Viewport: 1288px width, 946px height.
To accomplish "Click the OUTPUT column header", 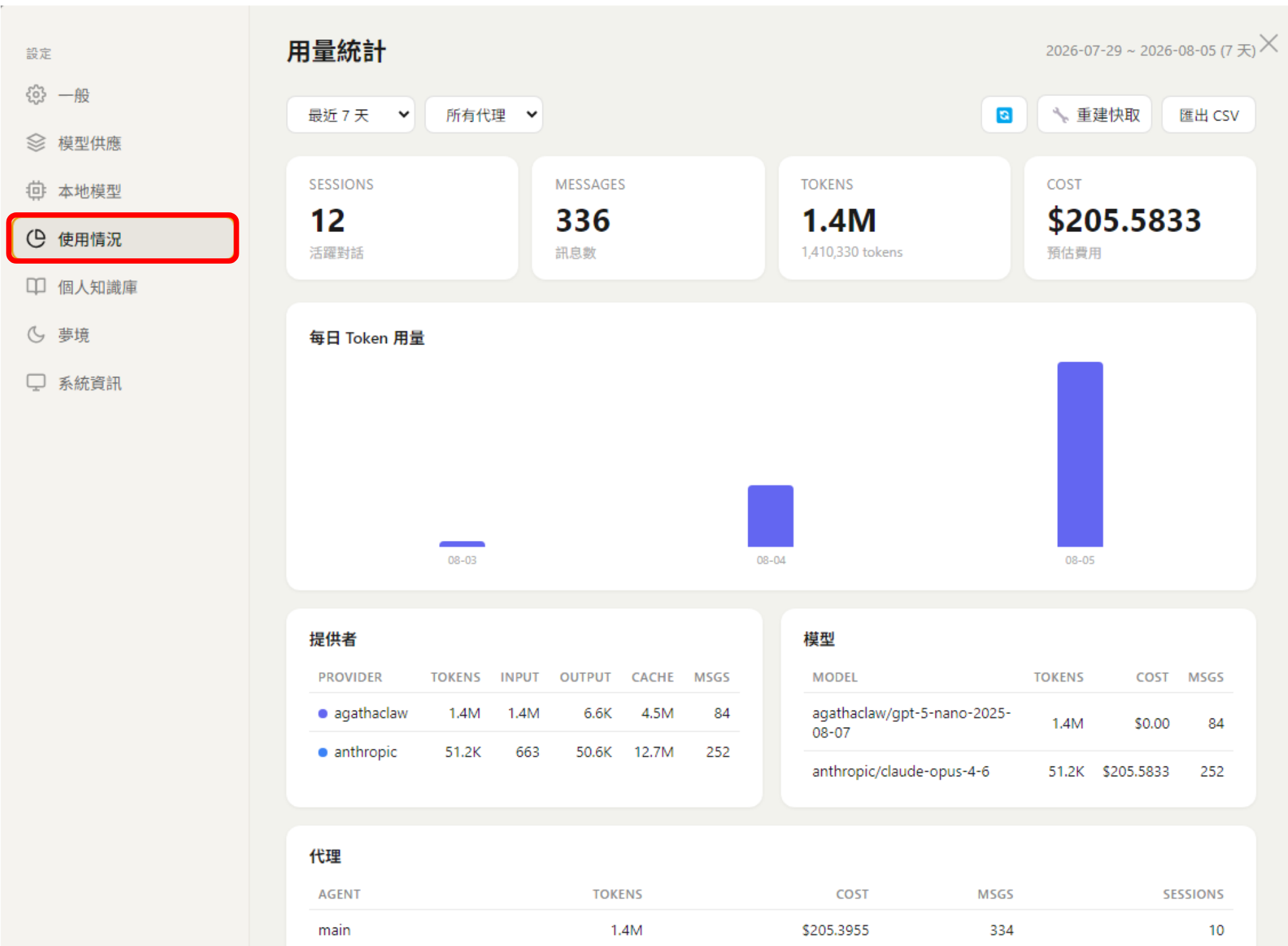I will point(585,677).
